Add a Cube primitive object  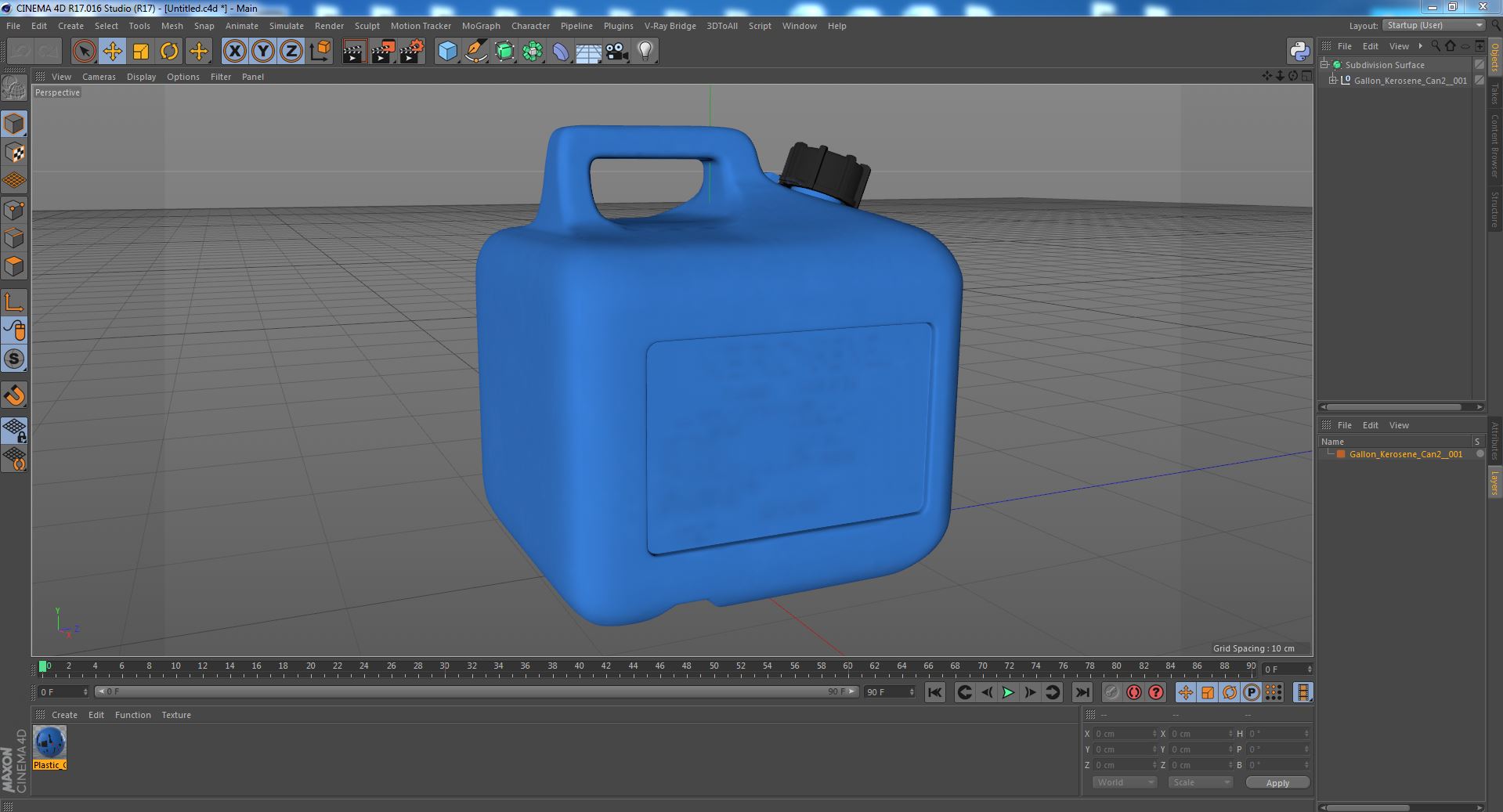click(447, 52)
